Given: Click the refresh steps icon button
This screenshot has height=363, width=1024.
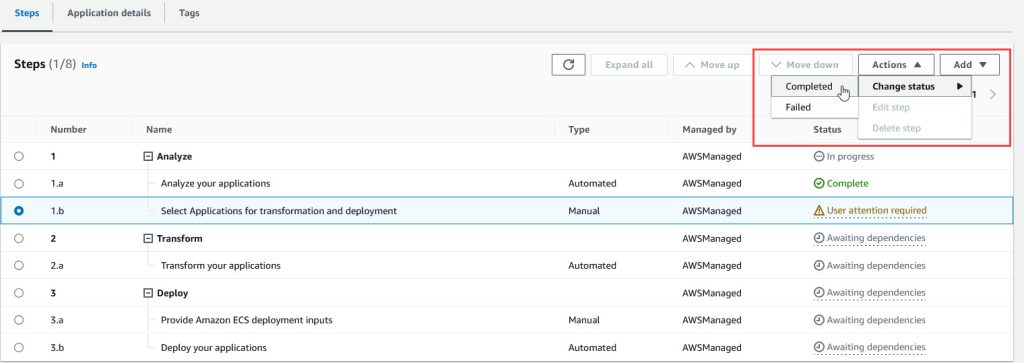Looking at the screenshot, I should click(x=569, y=65).
